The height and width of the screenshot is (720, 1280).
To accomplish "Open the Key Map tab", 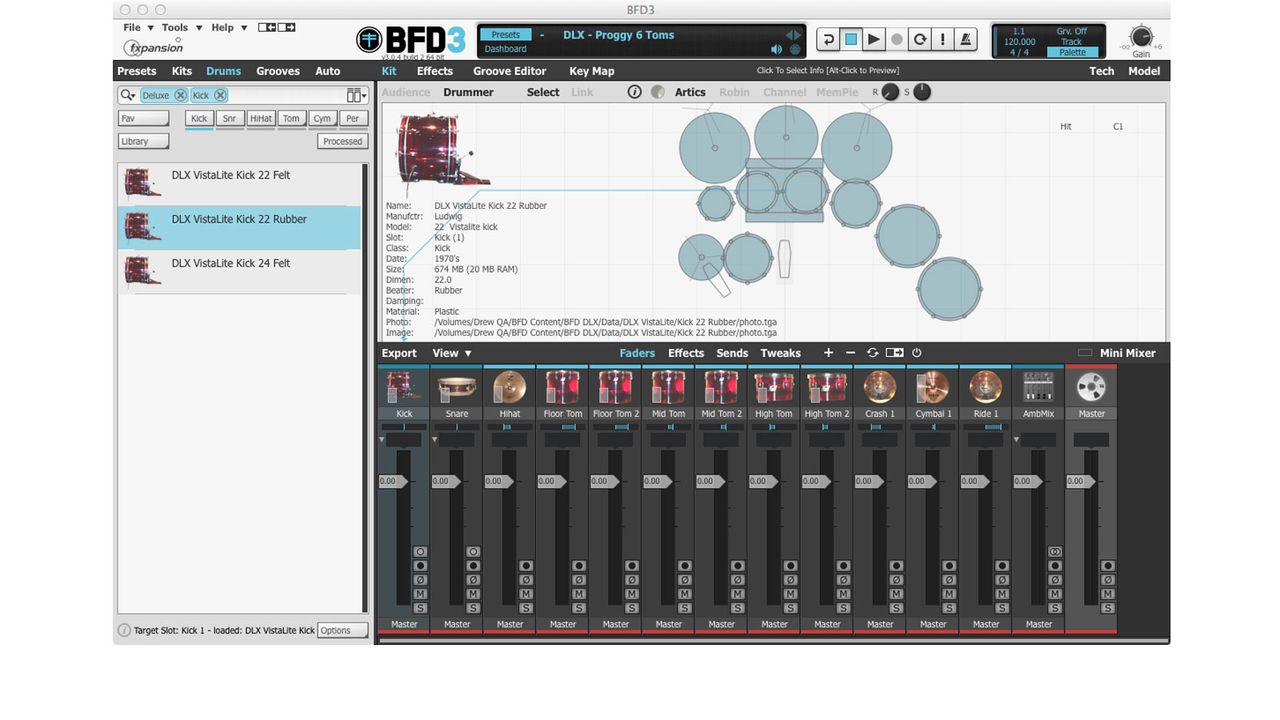I will [x=592, y=71].
